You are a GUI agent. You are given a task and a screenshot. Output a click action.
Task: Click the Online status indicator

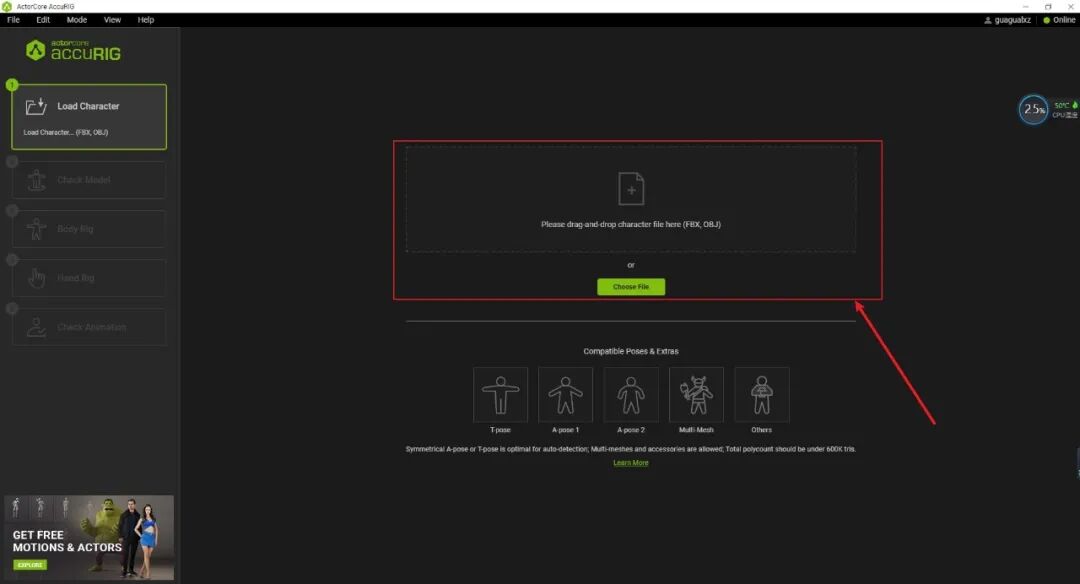pyautogui.click(x=1059, y=20)
